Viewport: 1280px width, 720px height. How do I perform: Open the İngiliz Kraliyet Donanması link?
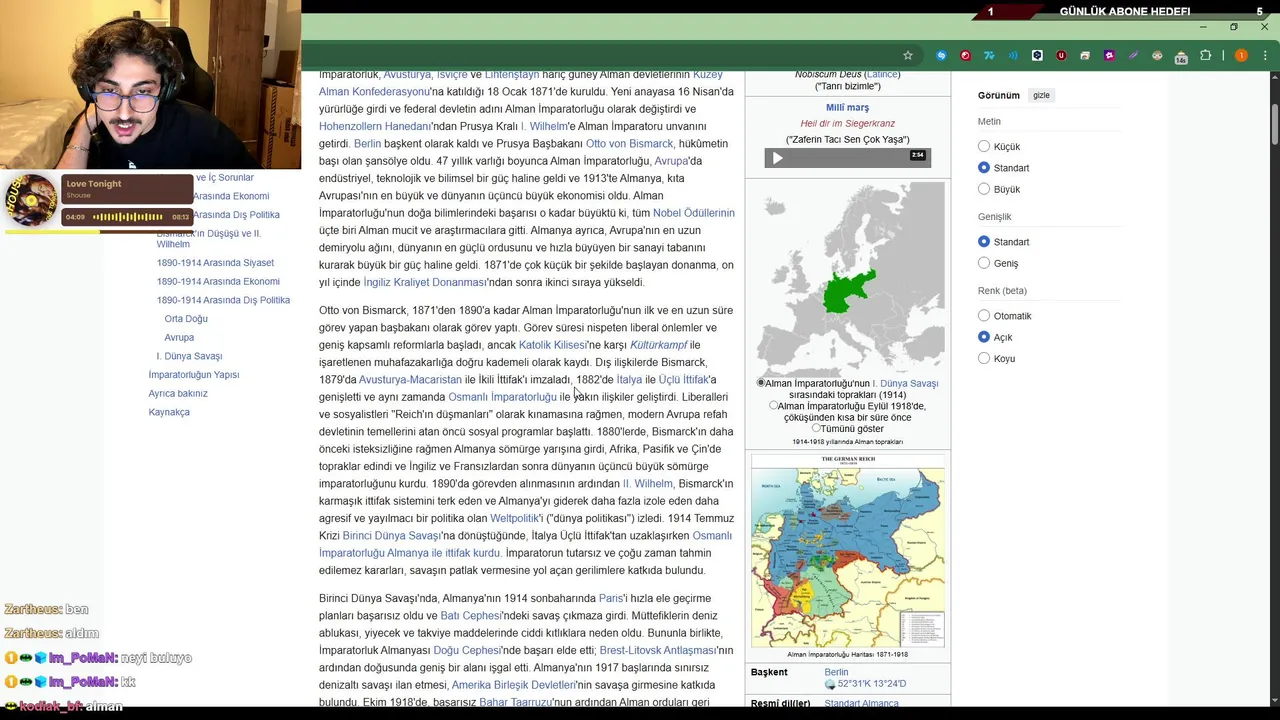point(425,283)
